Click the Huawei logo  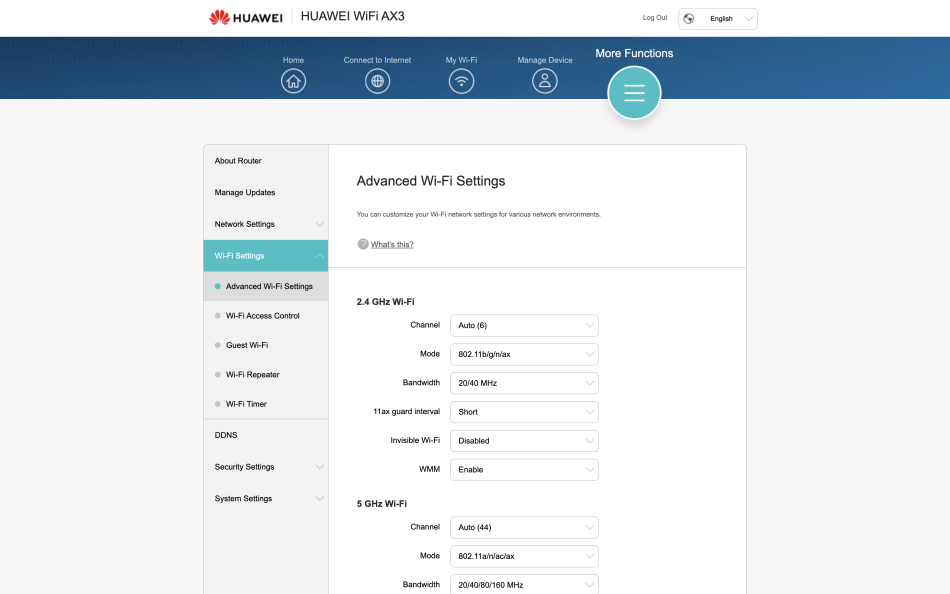pos(246,18)
